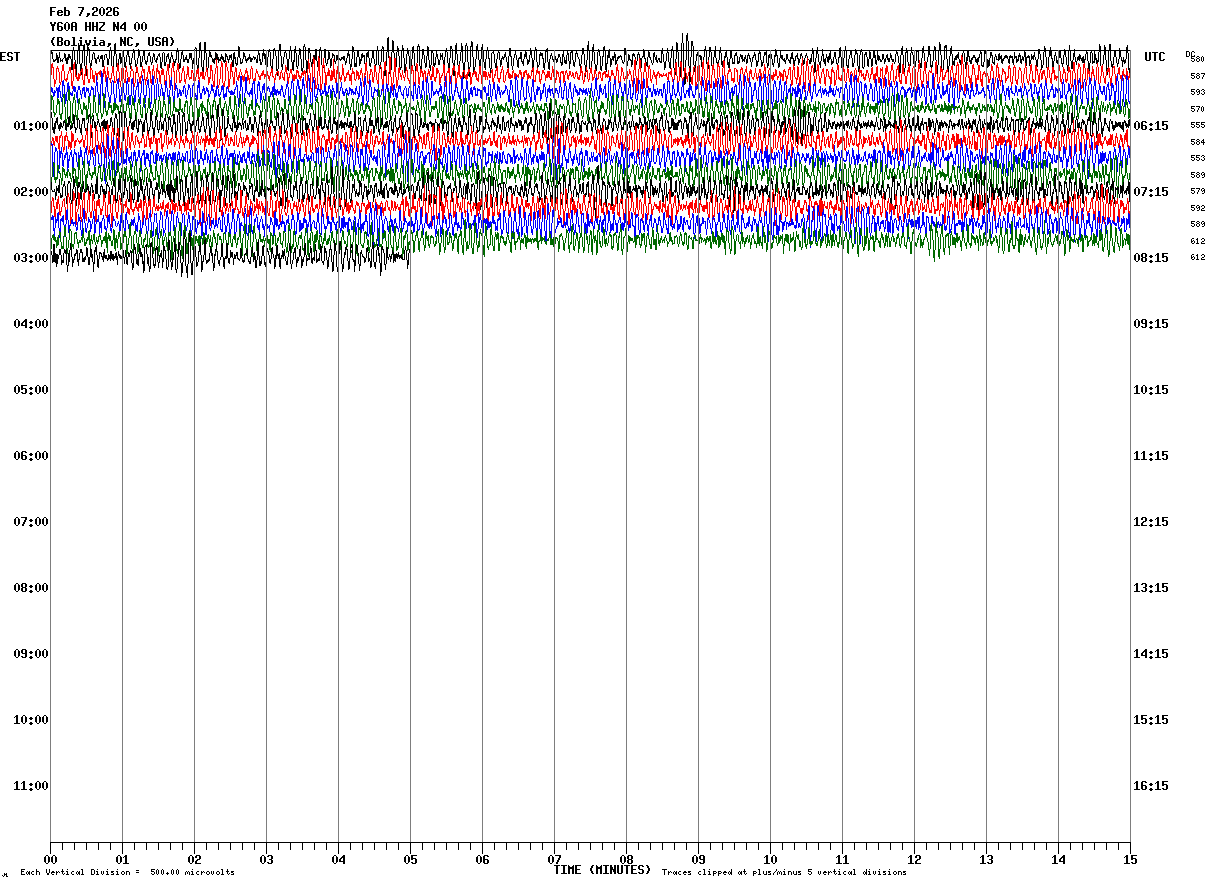This screenshot has height=886, width=1210.
Task: Select the EST time label '04:00'
Action: pos(31,324)
